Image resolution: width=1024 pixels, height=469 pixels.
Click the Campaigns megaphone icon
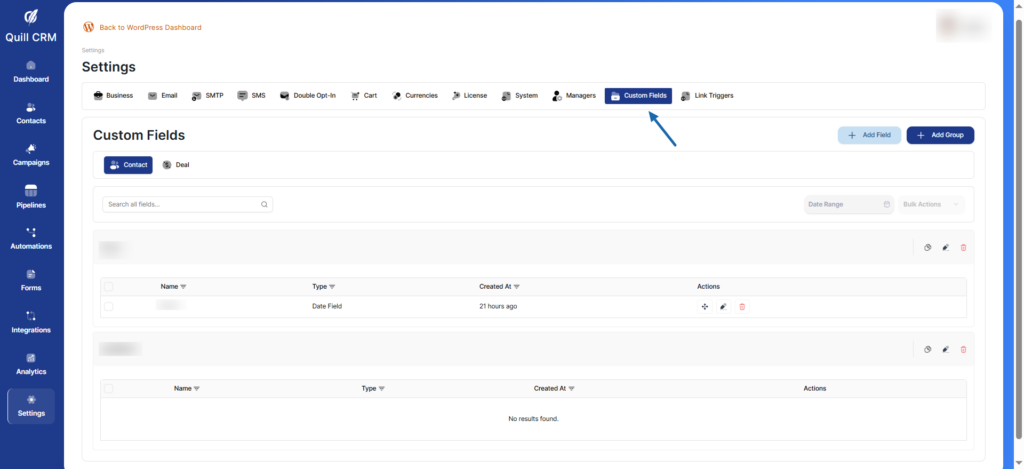pyautogui.click(x=31, y=149)
